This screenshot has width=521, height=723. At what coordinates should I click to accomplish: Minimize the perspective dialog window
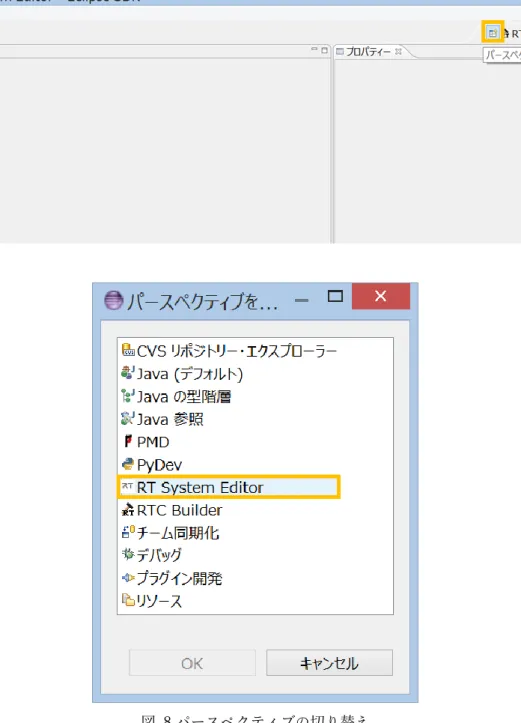[x=302, y=300]
